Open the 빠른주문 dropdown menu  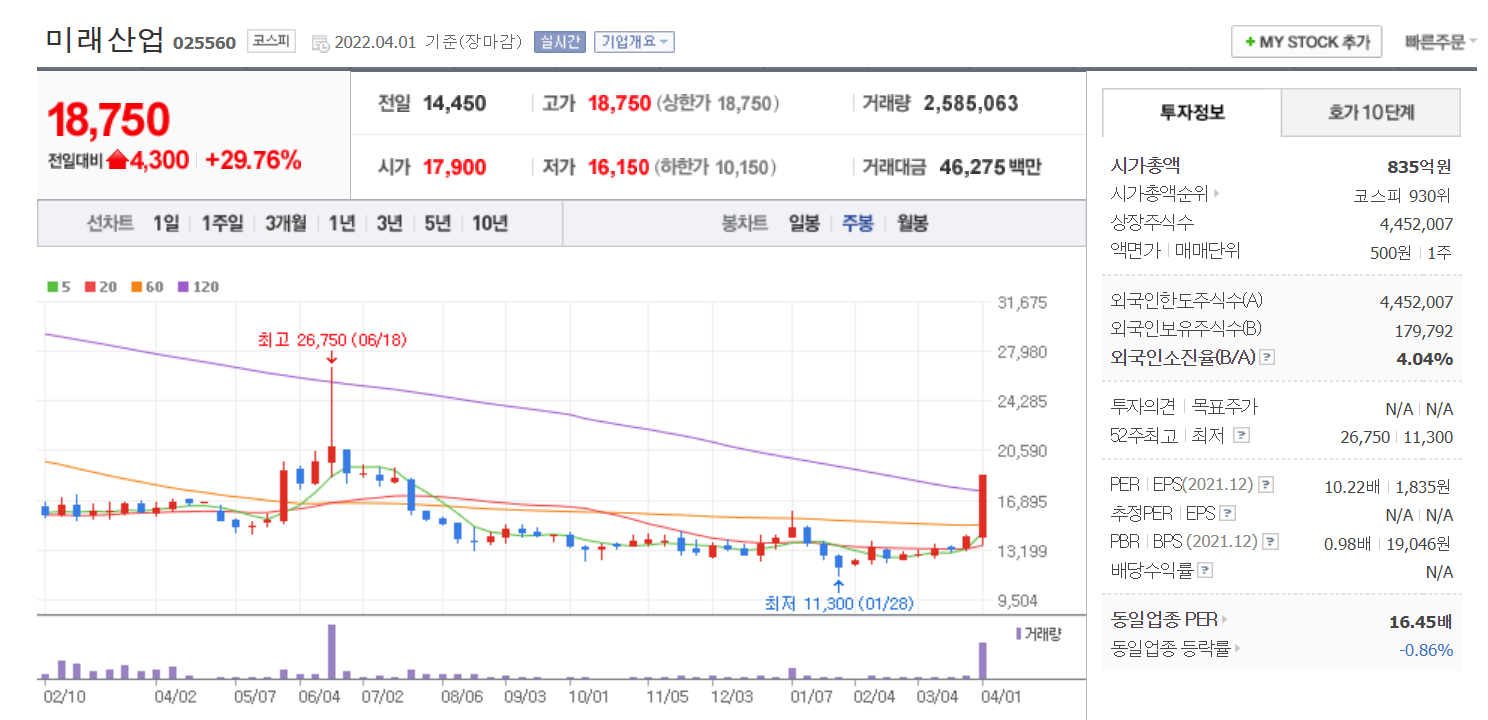coord(1441,42)
